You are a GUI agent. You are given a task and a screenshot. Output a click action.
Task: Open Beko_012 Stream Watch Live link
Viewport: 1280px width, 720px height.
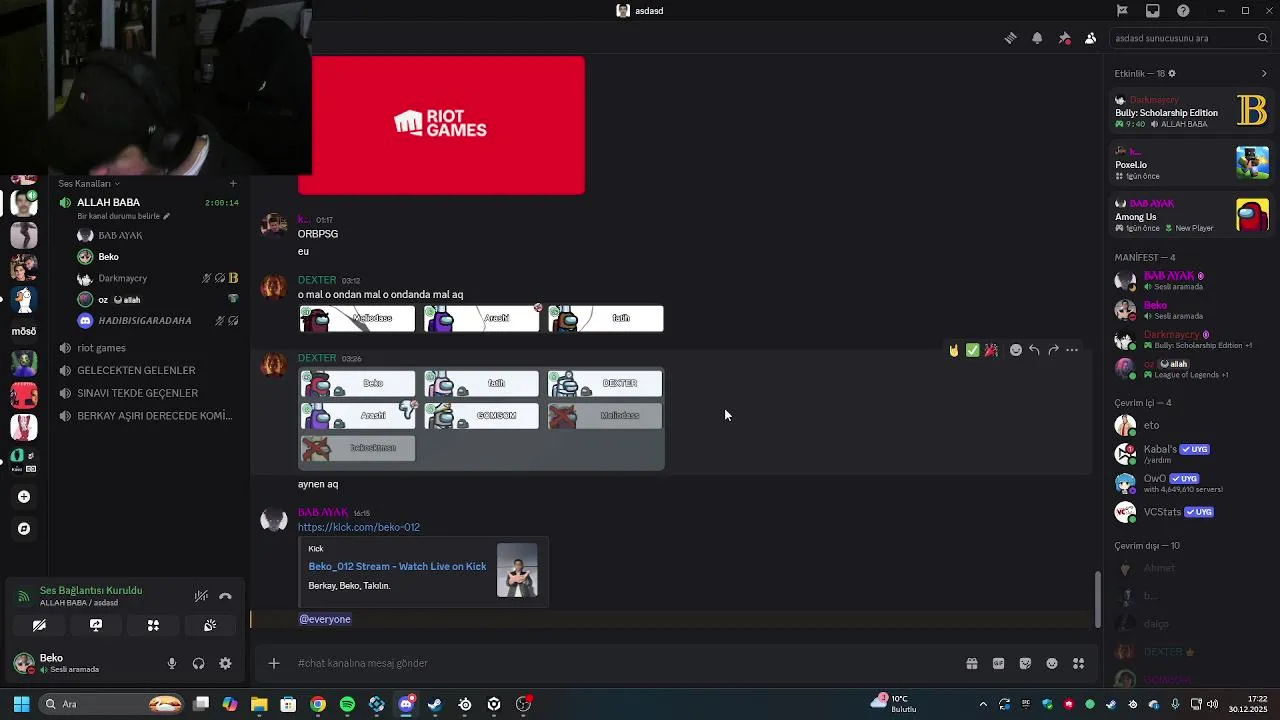[x=397, y=566]
